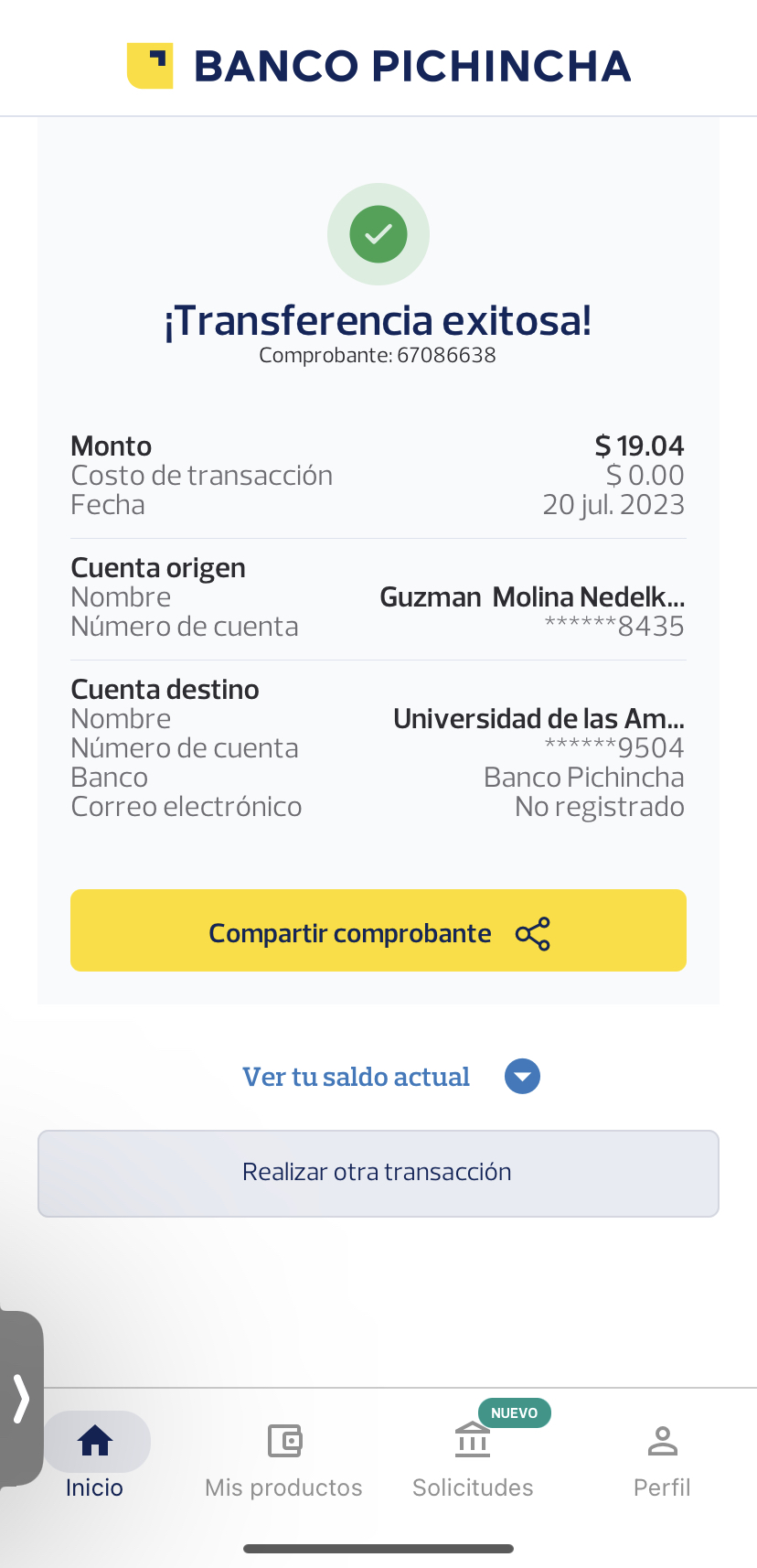Screen dimensions: 757x1568
Task: Go to the Solicitudes tab label
Action: [x=473, y=1487]
